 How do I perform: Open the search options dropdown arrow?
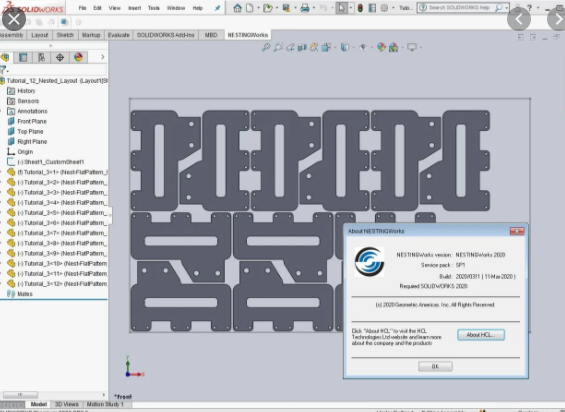506,8
